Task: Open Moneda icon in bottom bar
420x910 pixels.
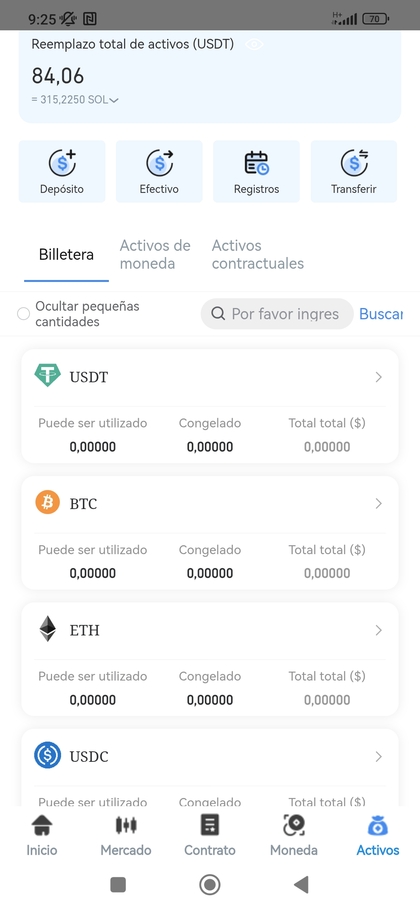Action: coord(294,825)
